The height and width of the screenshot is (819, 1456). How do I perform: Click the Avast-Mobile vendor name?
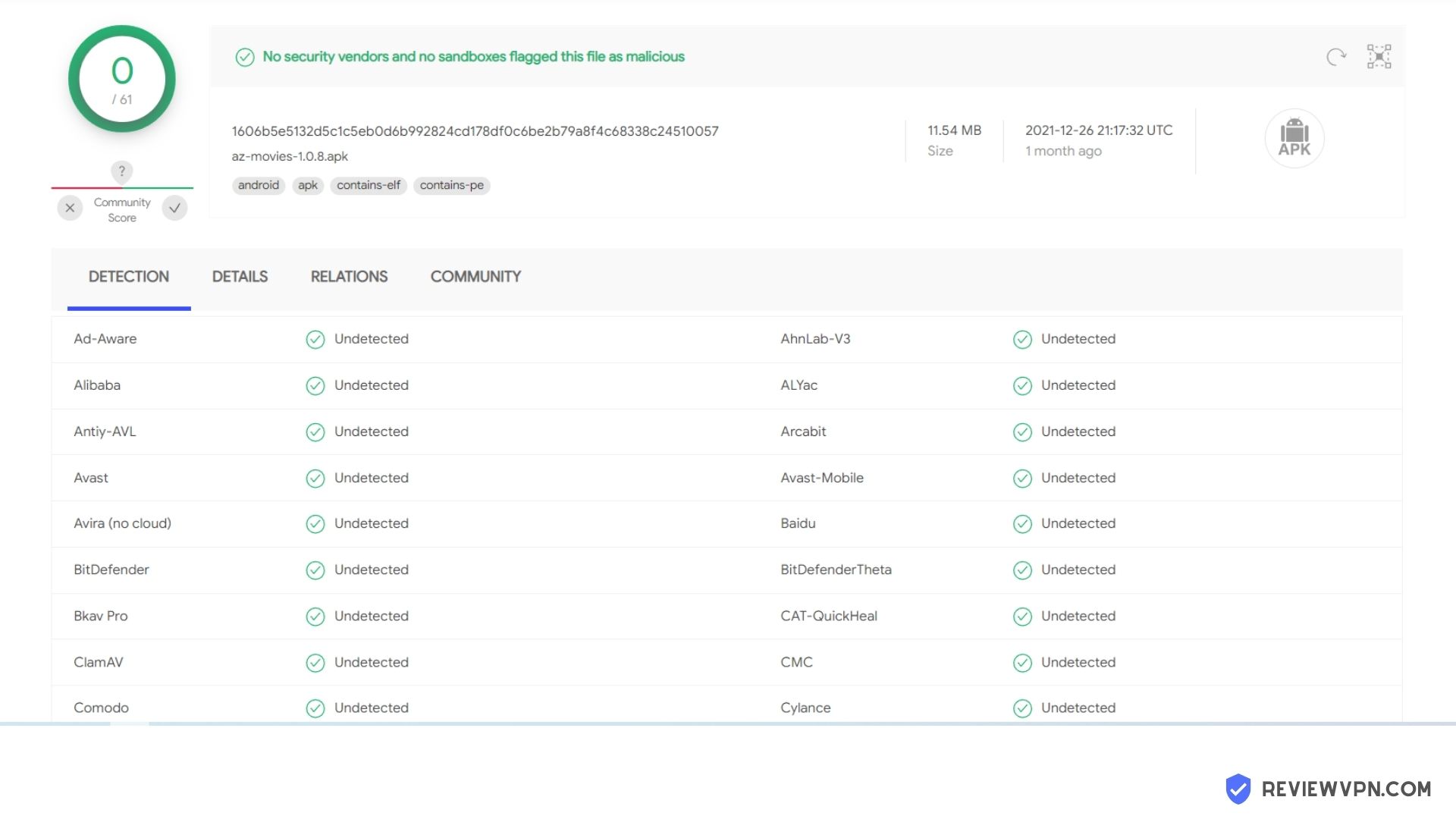[x=822, y=478]
